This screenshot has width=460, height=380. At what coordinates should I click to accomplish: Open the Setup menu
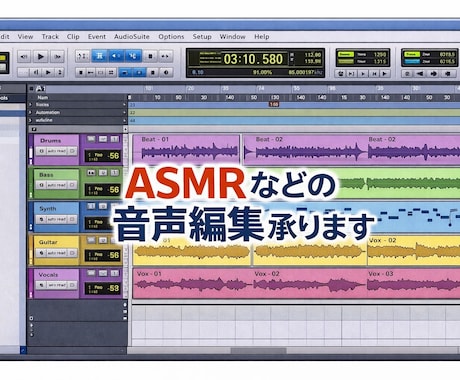[x=202, y=37]
